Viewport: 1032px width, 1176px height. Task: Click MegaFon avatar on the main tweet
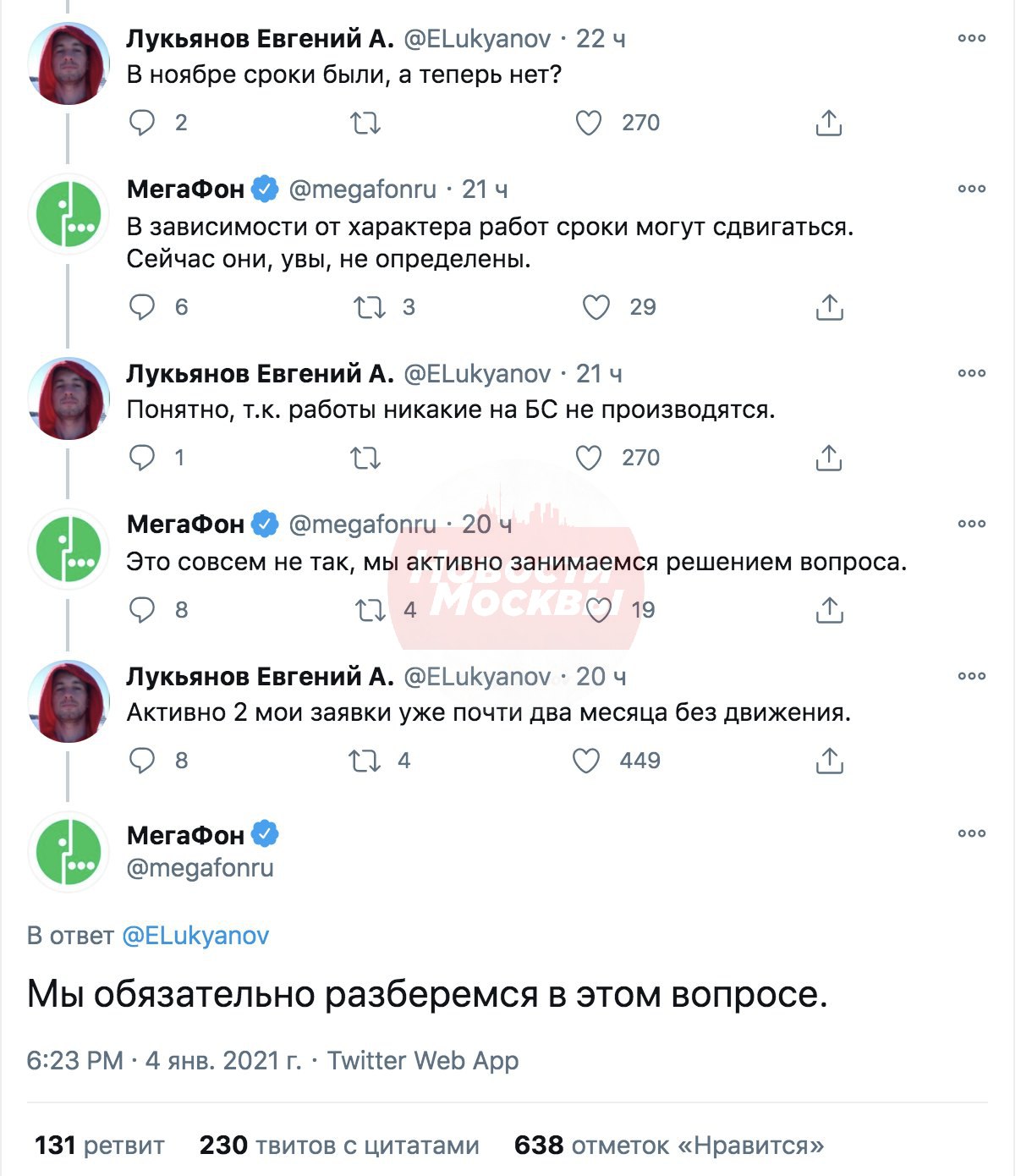(69, 852)
